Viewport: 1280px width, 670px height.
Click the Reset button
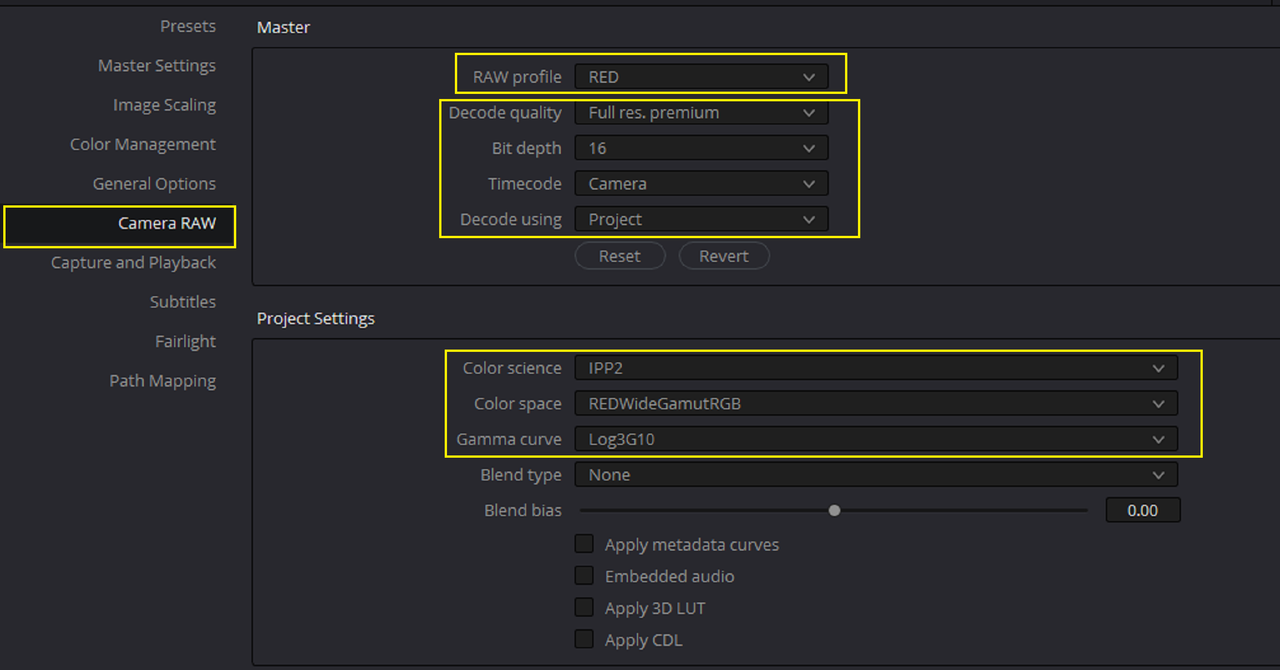(620, 256)
